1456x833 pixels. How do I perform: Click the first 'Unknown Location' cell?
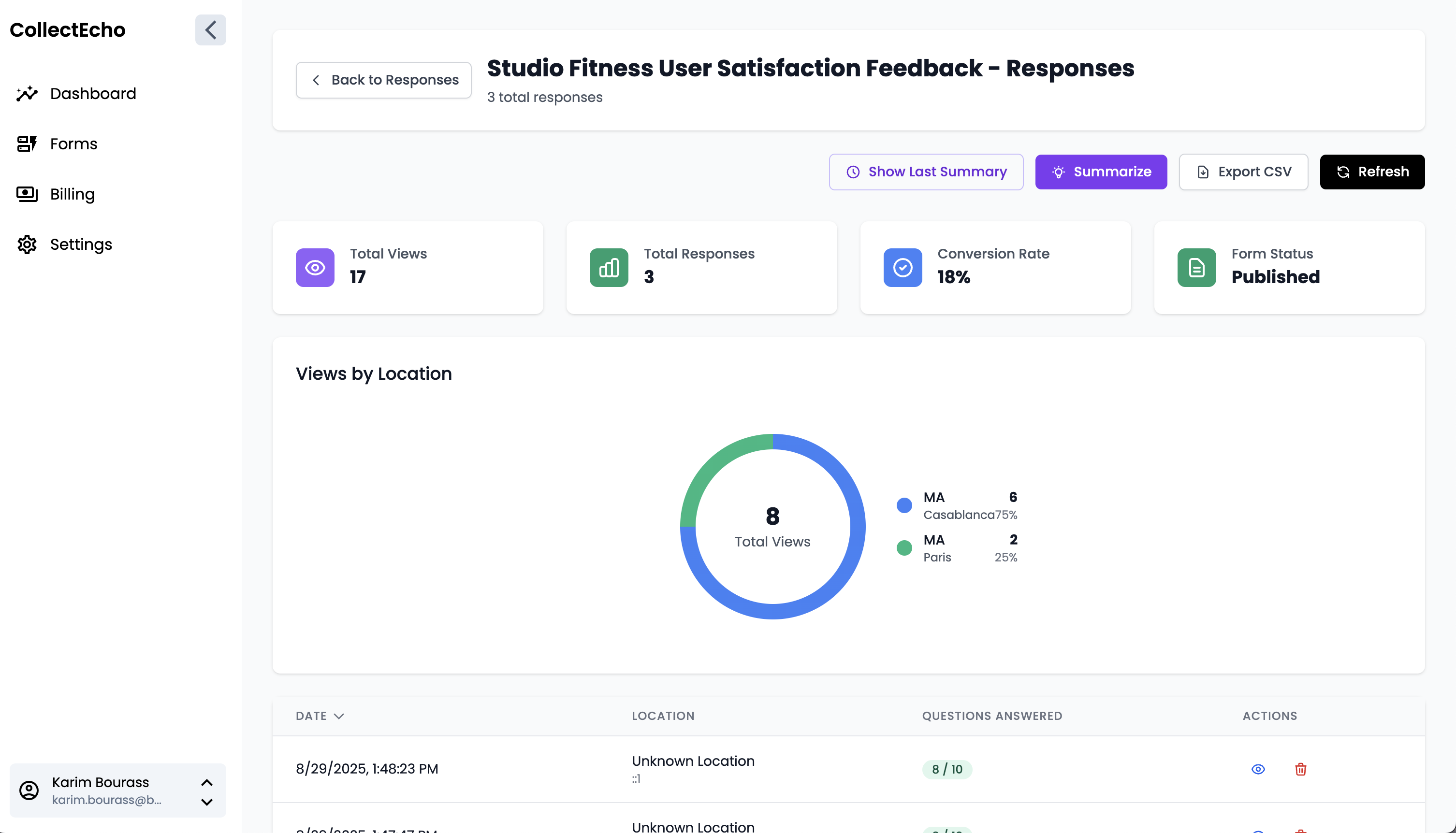tap(693, 761)
